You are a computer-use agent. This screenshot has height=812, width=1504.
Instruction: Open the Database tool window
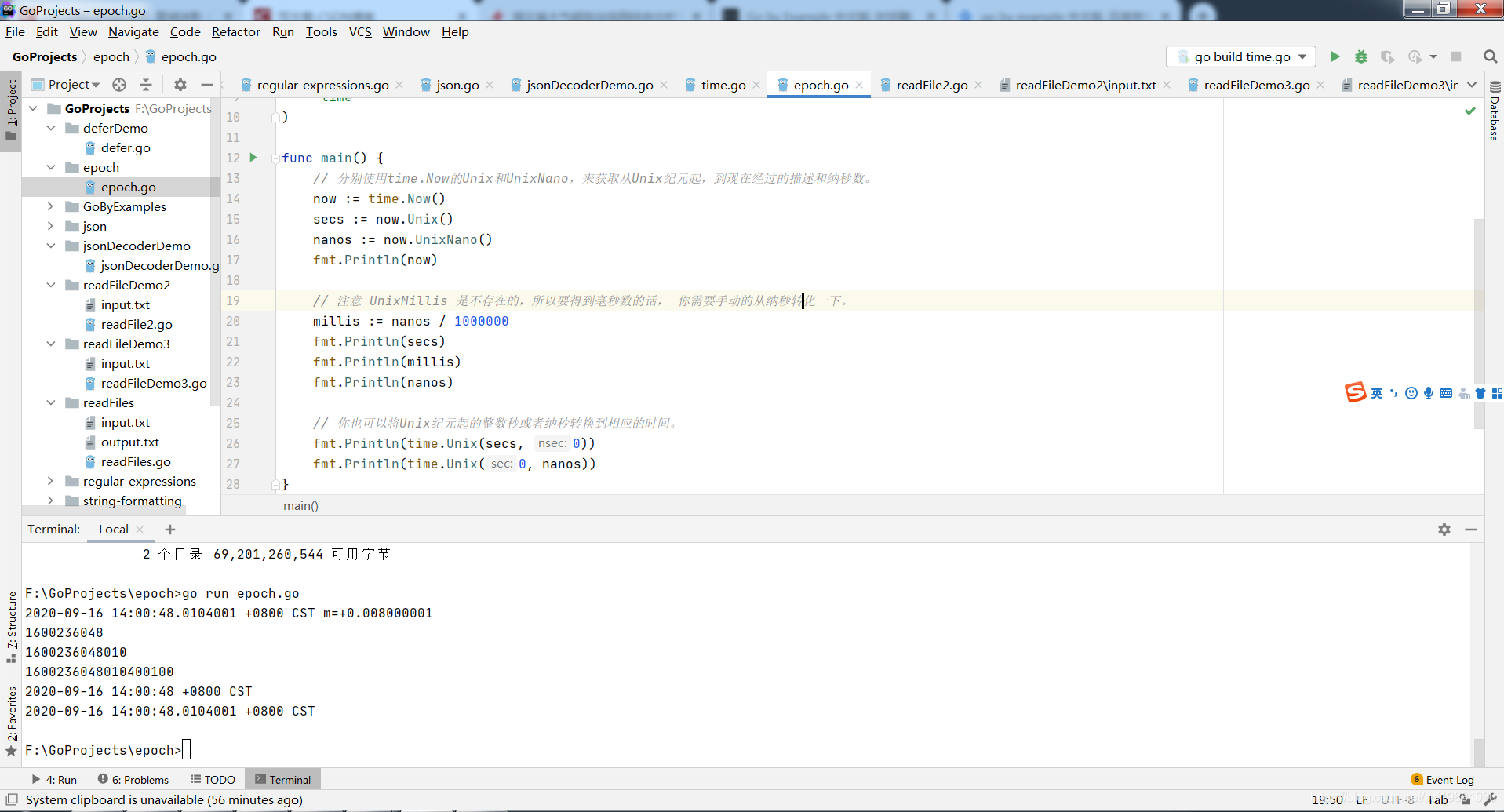pyautogui.click(x=1495, y=111)
